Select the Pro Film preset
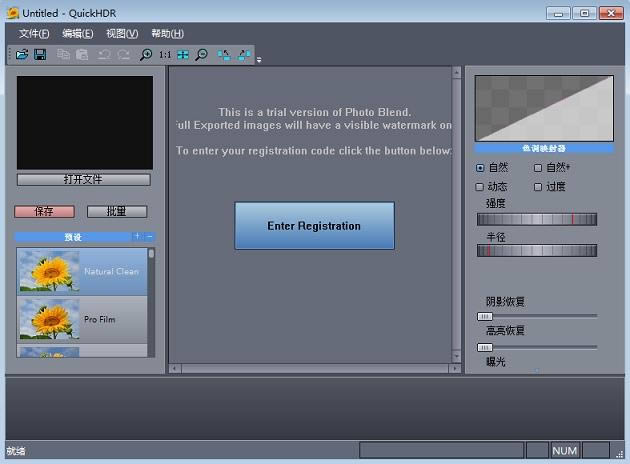 point(82,320)
